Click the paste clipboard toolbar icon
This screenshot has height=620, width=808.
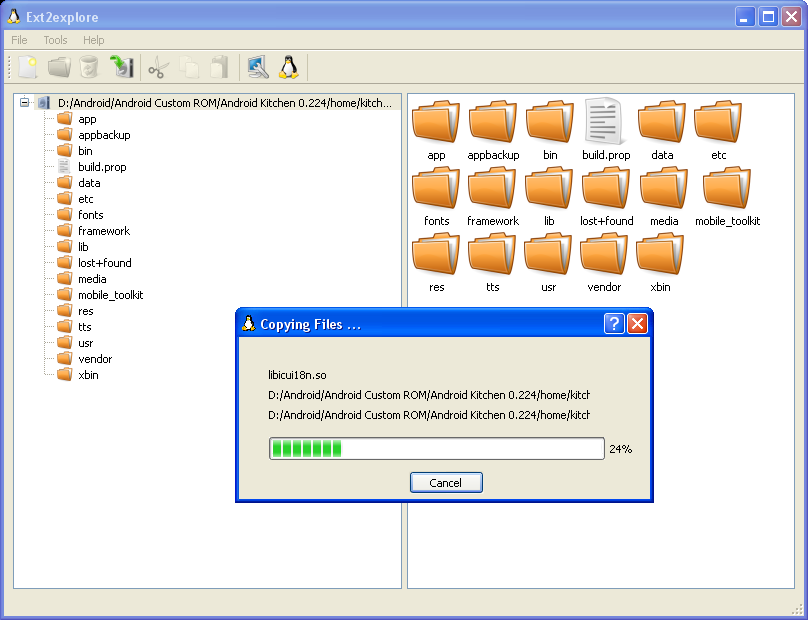220,67
